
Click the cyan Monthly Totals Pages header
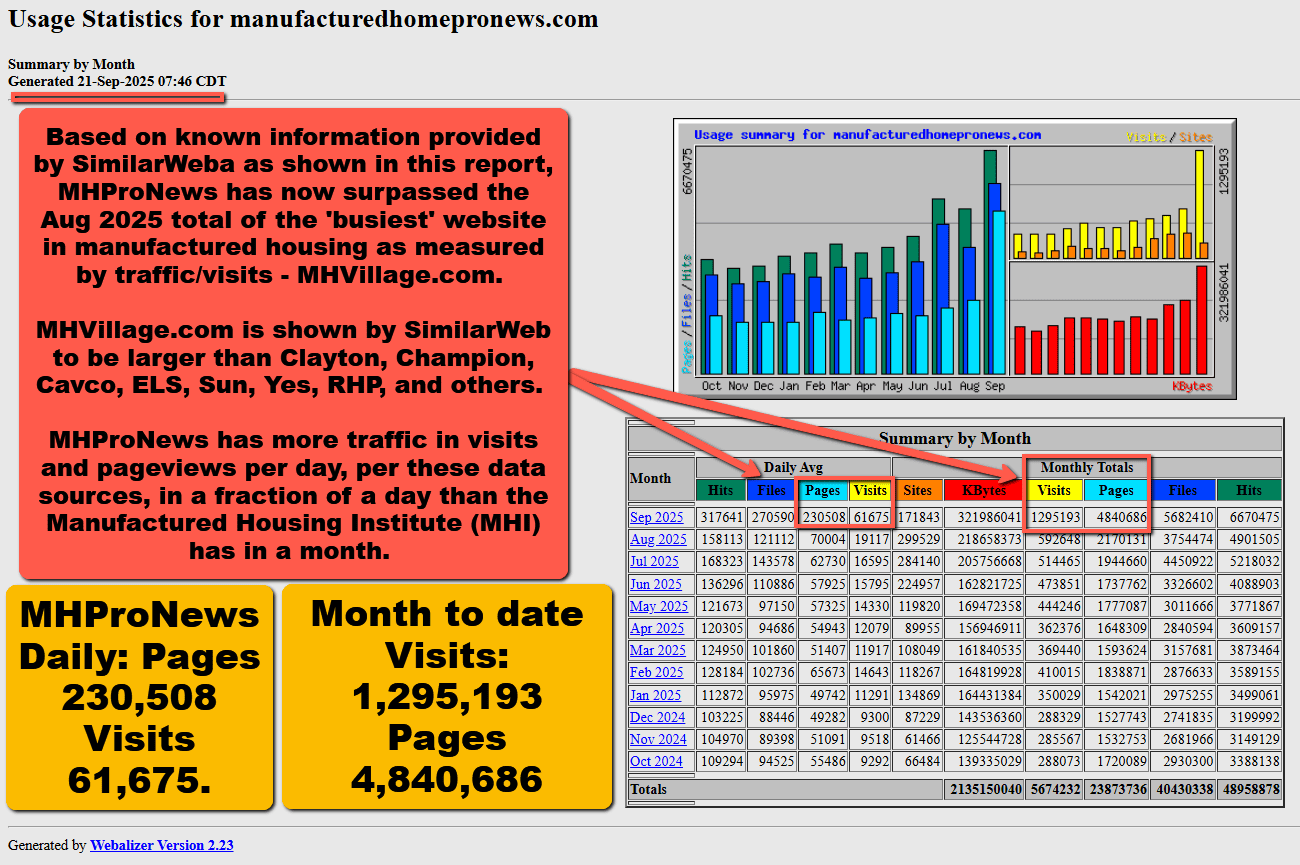[x=1116, y=490]
